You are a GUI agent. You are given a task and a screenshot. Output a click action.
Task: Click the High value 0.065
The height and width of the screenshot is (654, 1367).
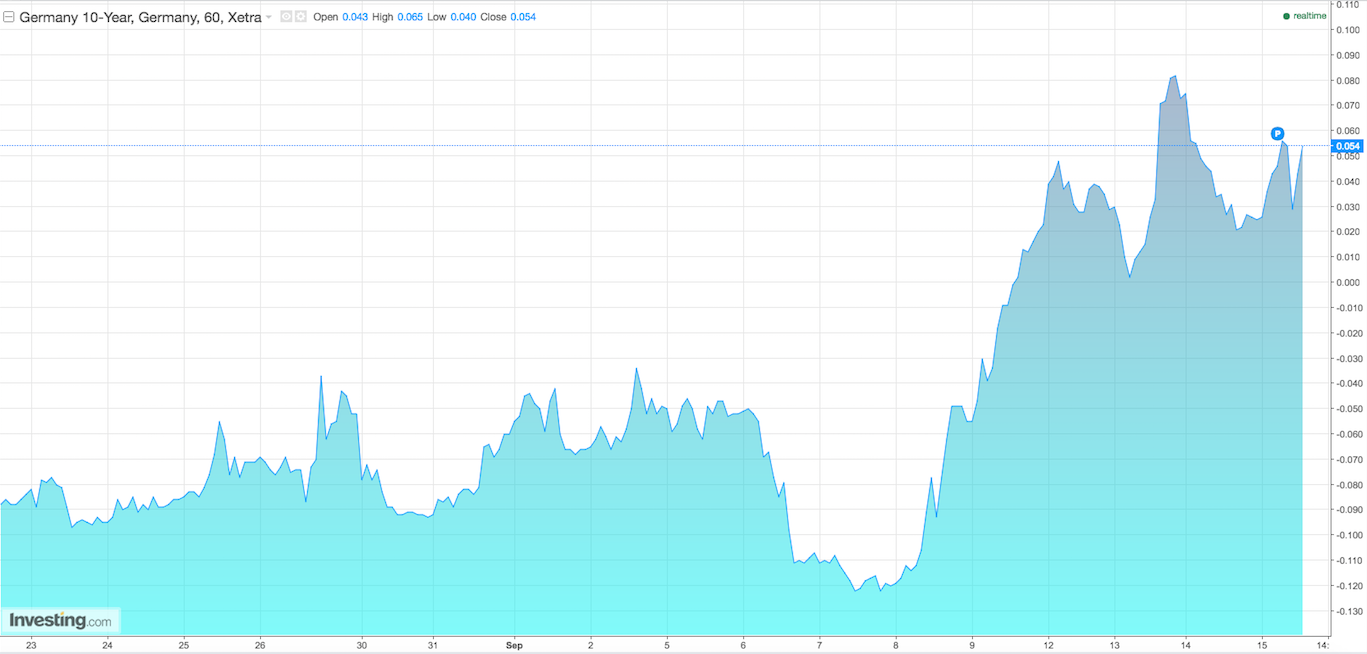410,17
